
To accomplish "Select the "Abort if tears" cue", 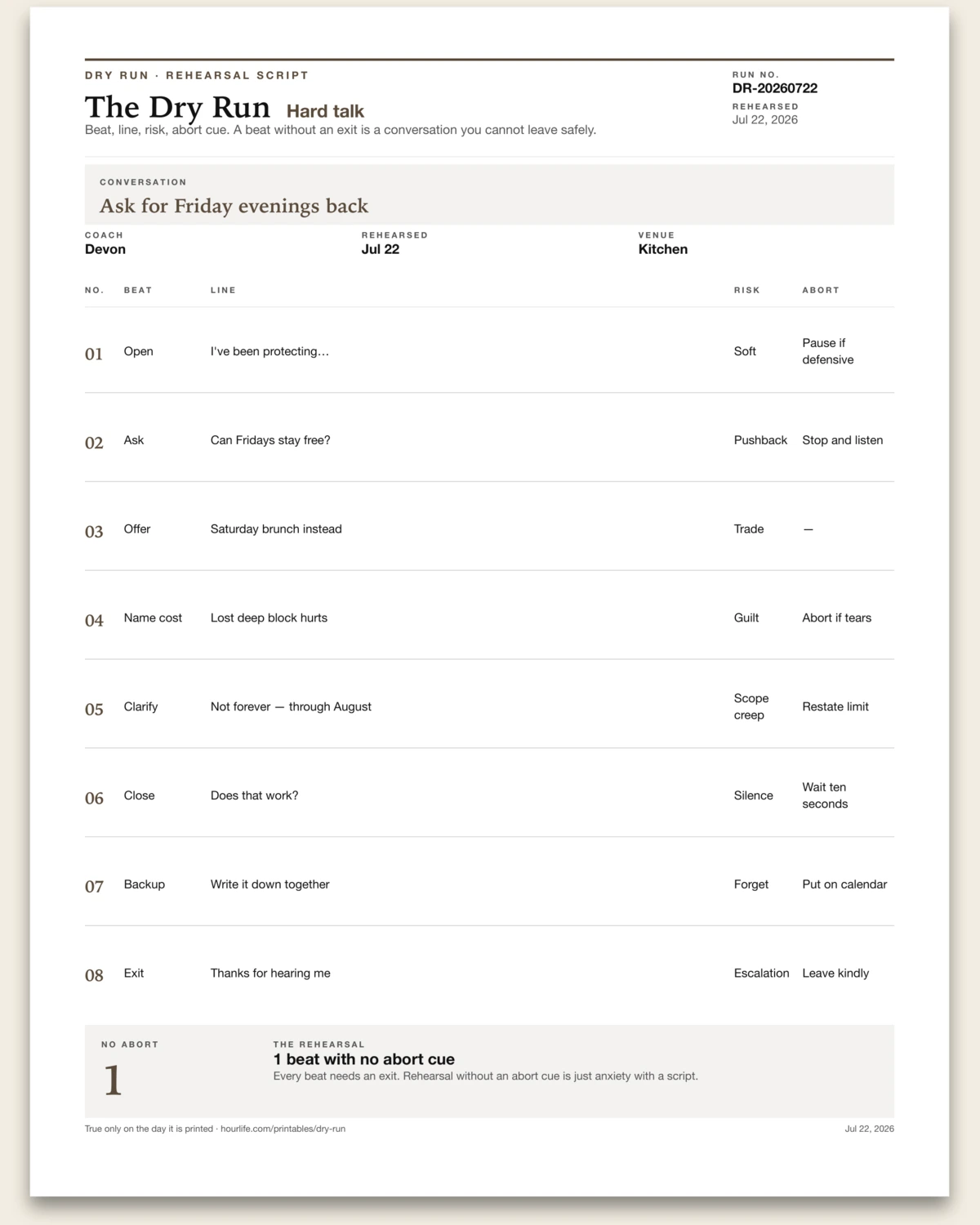I will 836,618.
